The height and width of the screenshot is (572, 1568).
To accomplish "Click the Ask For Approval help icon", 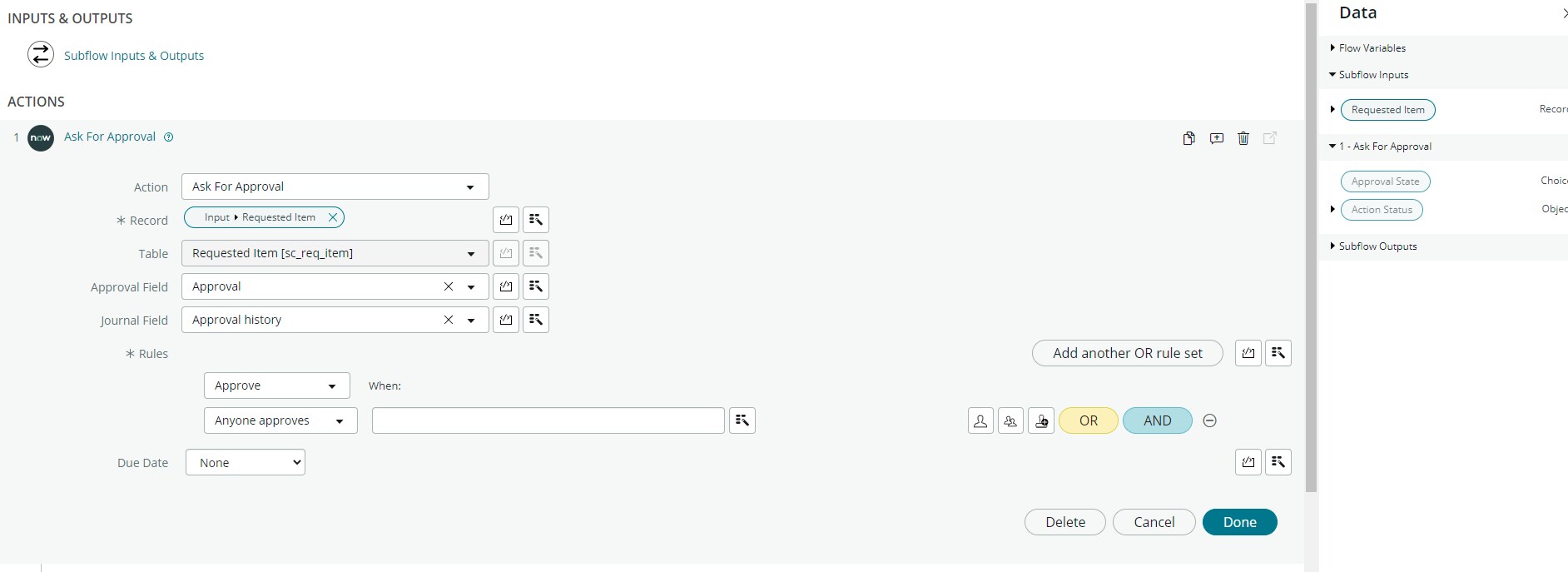I will click(170, 137).
